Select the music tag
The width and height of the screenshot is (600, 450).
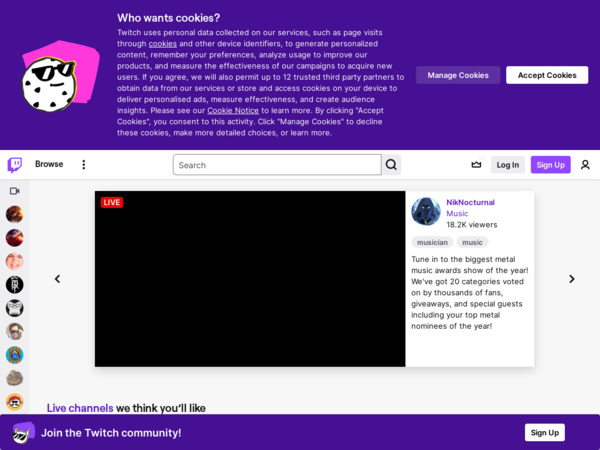(472, 242)
